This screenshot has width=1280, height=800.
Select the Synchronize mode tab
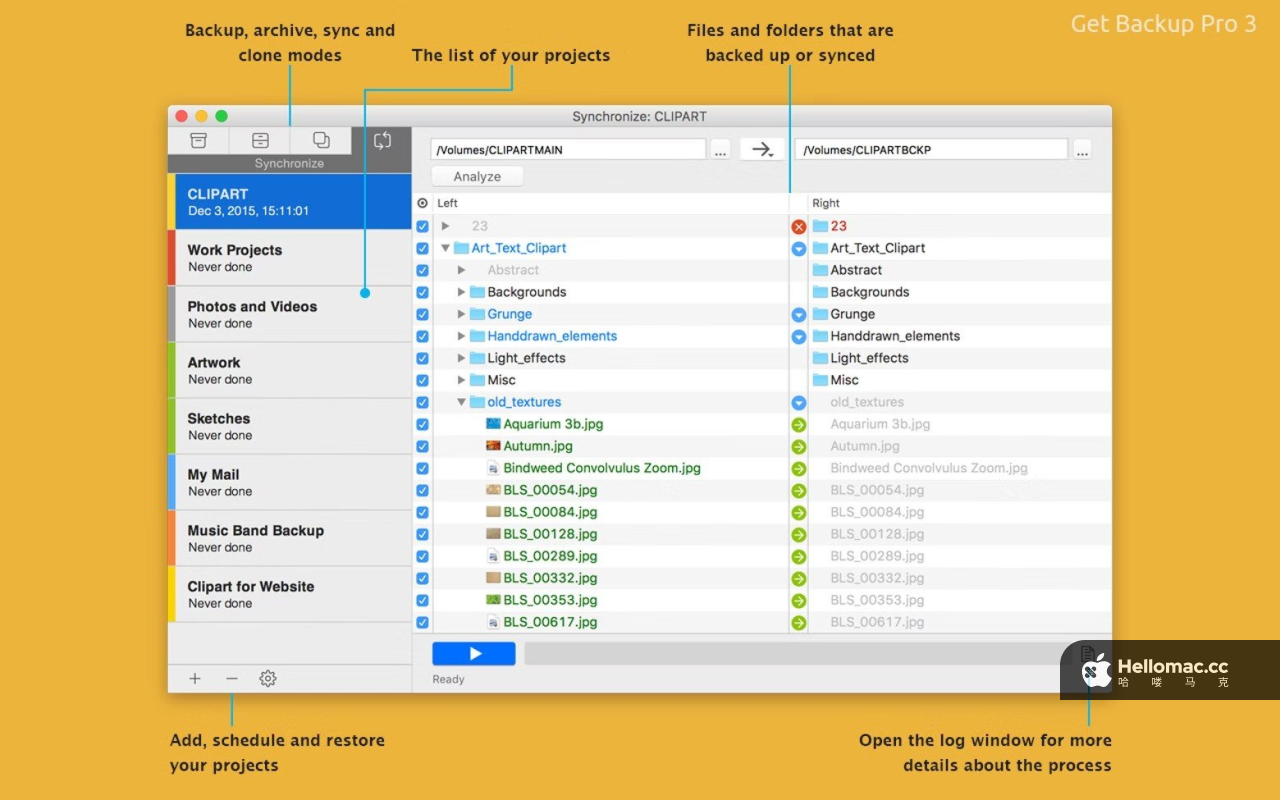pos(382,141)
